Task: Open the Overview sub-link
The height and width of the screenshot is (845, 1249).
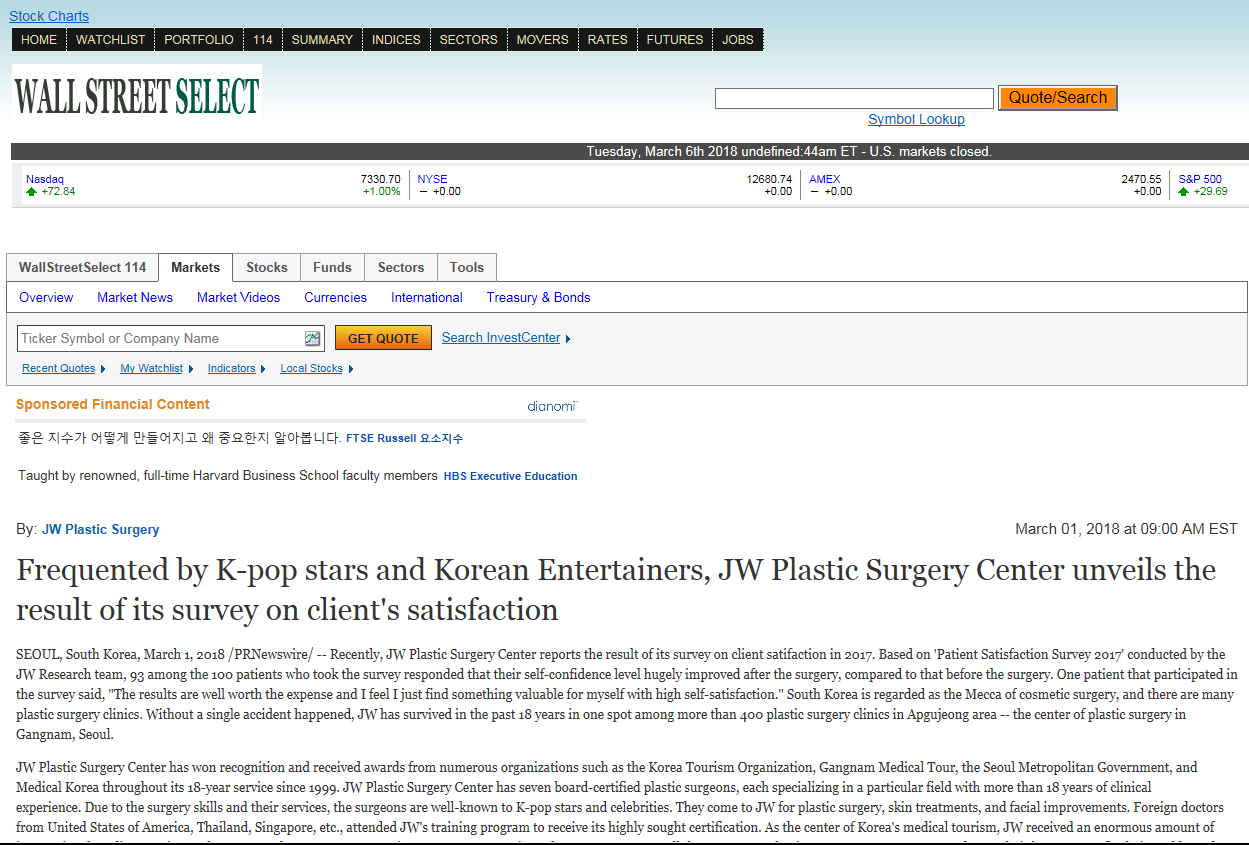Action: (46, 297)
